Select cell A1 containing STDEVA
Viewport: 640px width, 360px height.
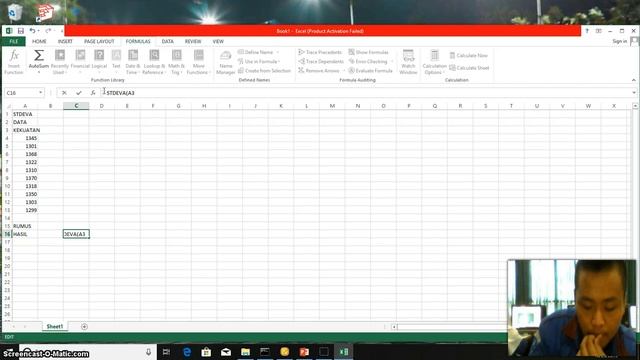[x=25, y=114]
